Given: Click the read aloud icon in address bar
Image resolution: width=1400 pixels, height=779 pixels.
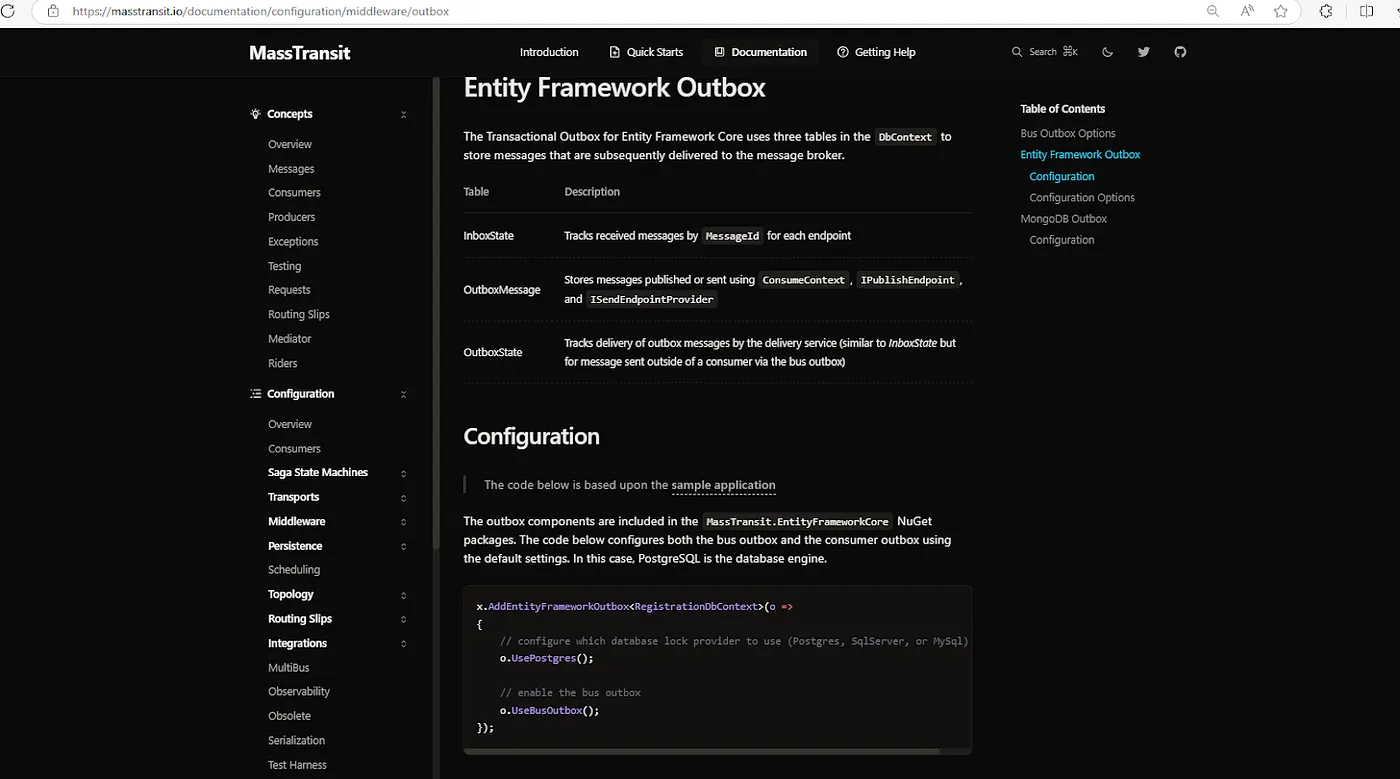Looking at the screenshot, I should point(1247,11).
